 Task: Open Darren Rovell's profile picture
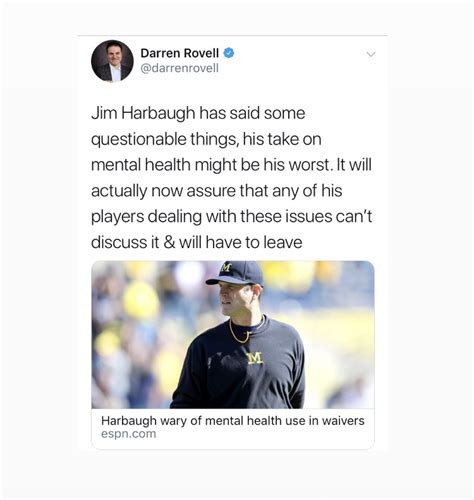click(x=112, y=61)
